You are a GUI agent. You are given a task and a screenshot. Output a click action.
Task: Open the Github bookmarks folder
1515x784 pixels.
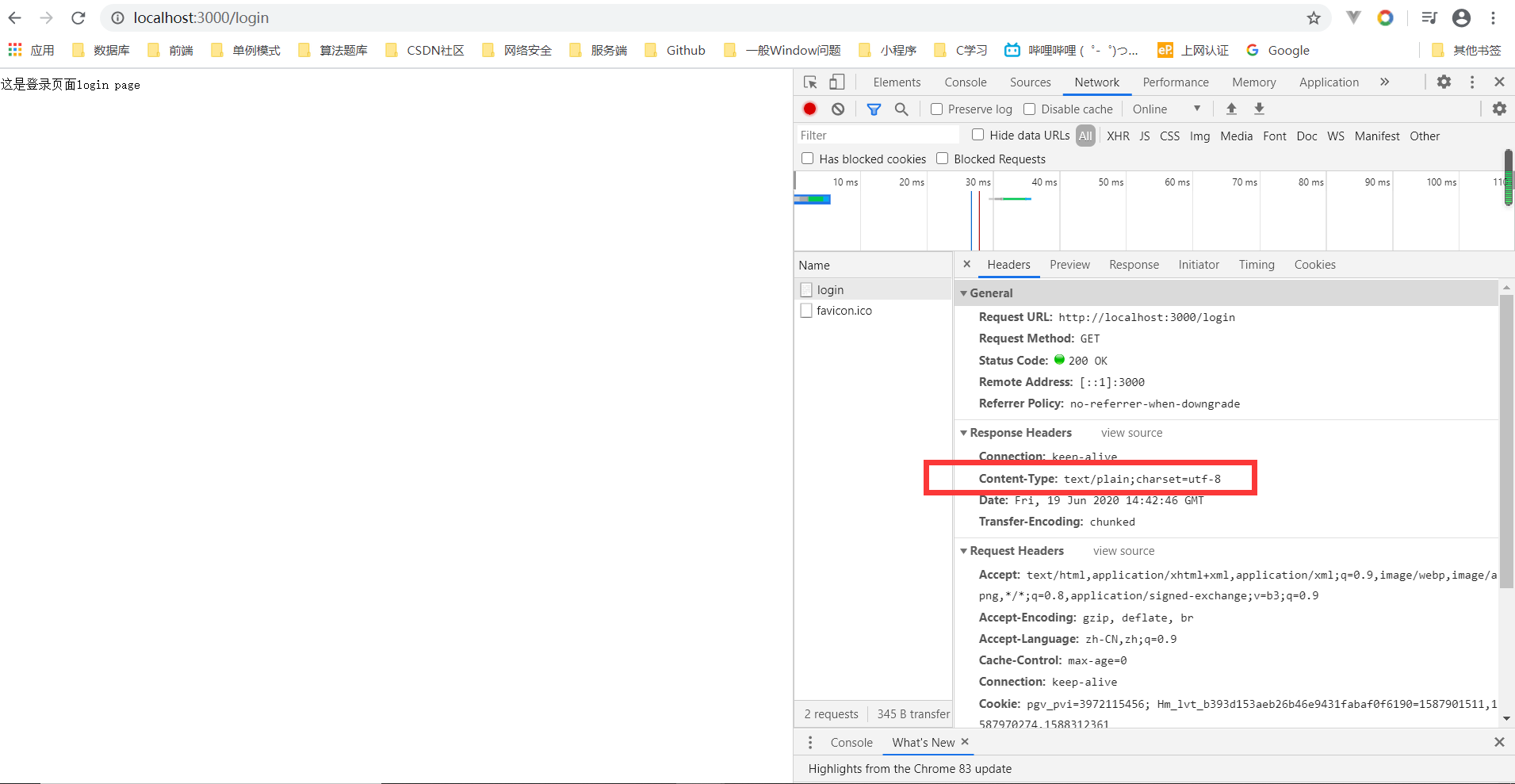(675, 50)
